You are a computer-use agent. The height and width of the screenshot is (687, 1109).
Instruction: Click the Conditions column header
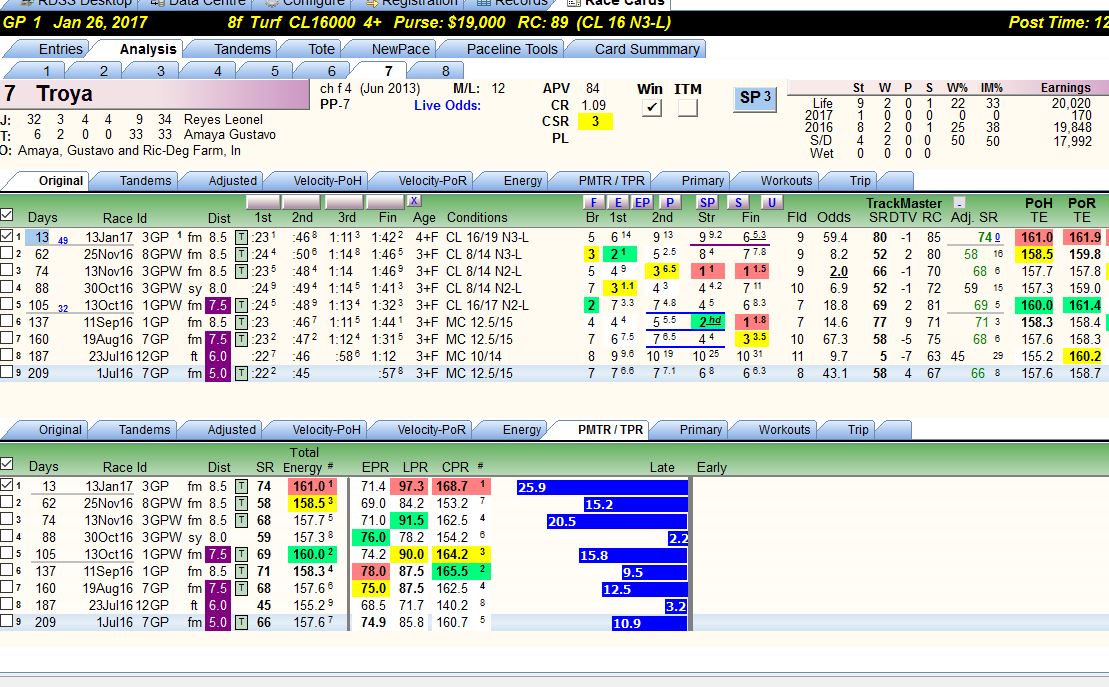(x=477, y=217)
